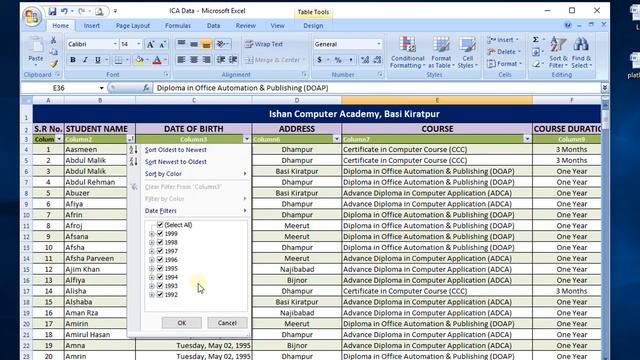This screenshot has height=360, width=640.
Task: Expand the 1992 year tree node
Action: click(x=151, y=295)
